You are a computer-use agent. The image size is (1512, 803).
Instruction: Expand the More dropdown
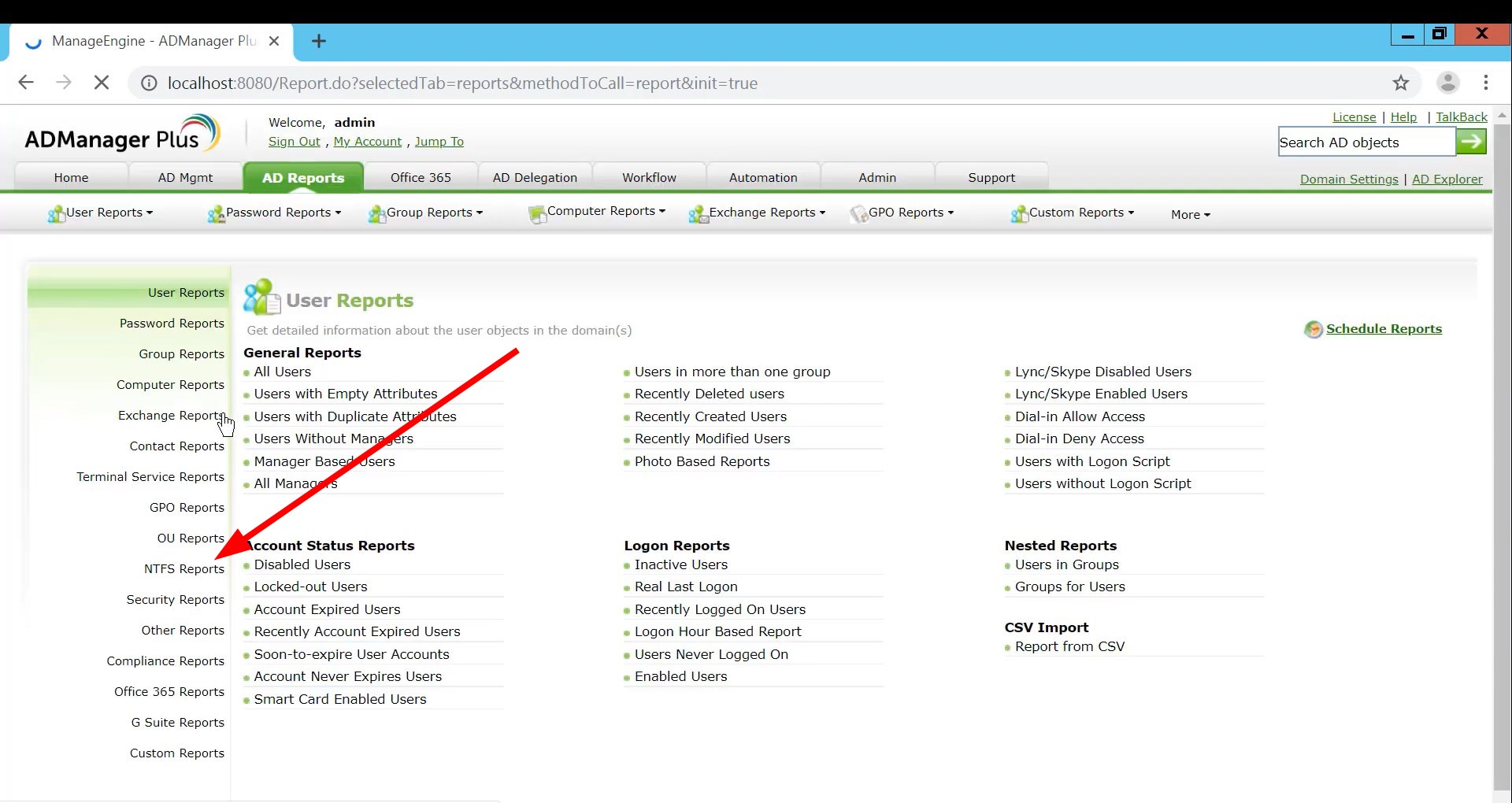click(1191, 214)
